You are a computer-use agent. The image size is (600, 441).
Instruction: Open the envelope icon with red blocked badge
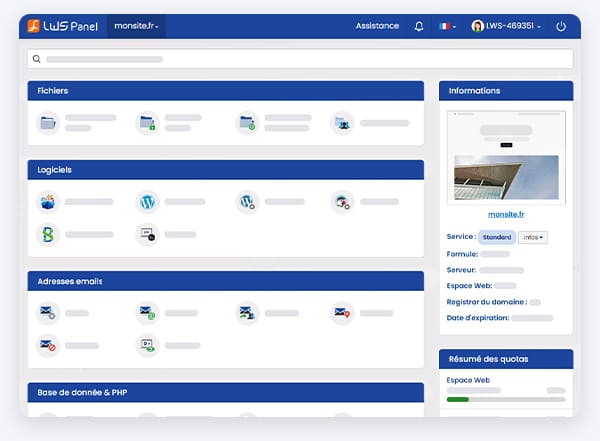47,345
